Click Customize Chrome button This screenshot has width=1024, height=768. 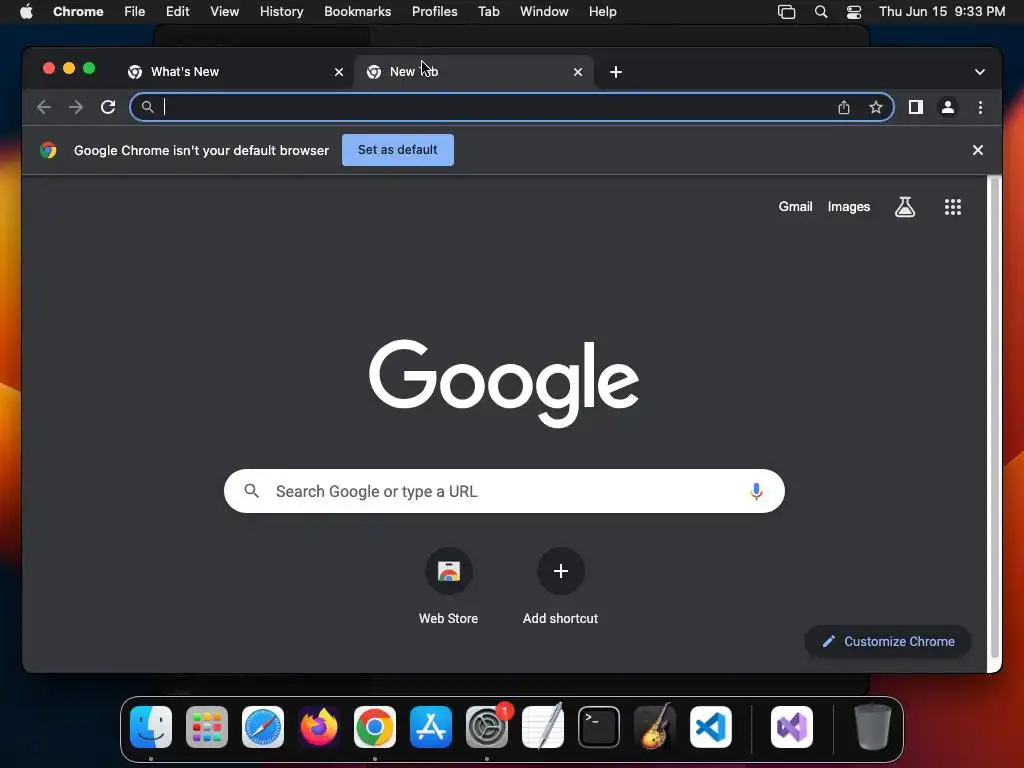pos(888,641)
